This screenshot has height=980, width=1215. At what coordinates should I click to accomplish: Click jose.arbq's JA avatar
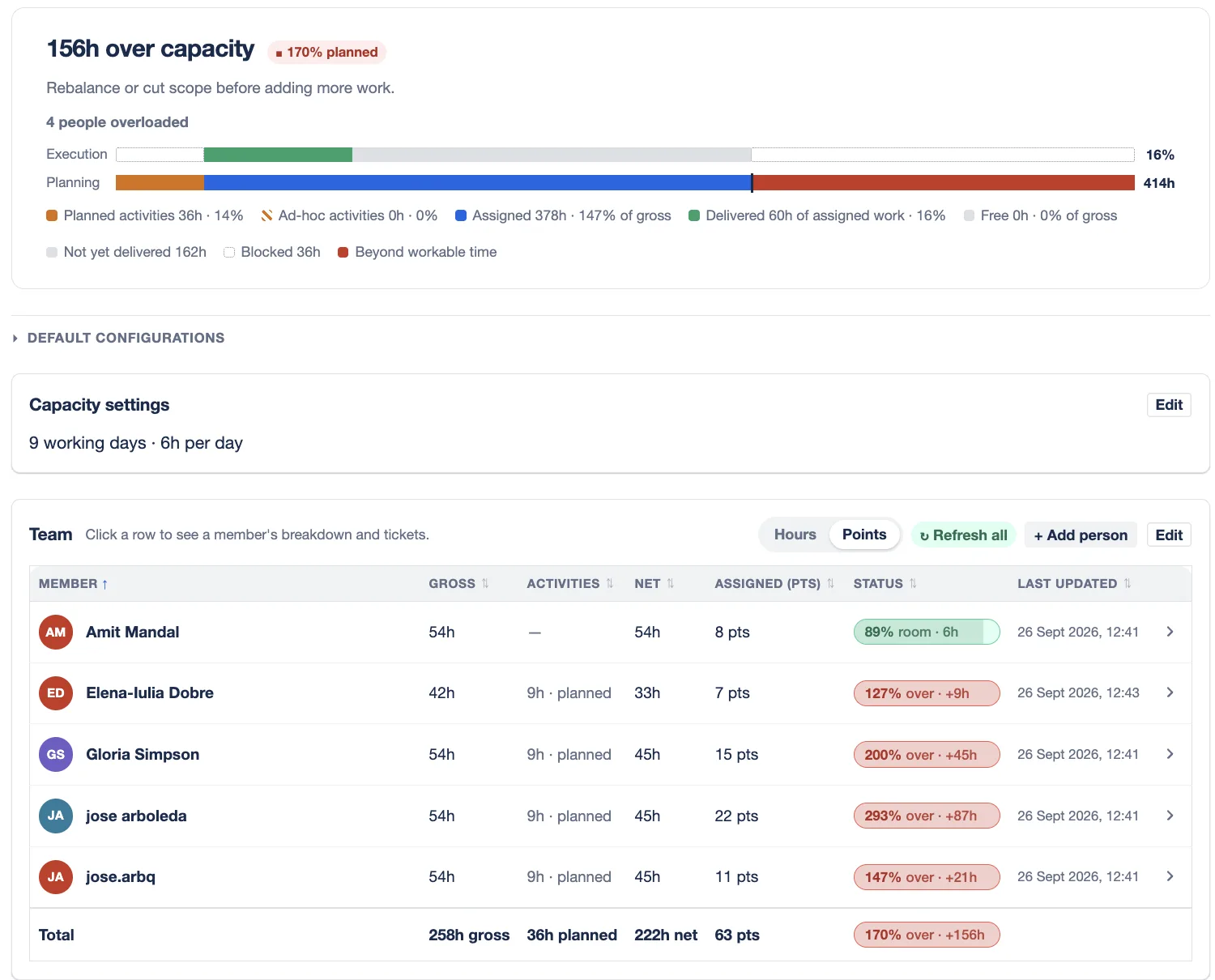pyautogui.click(x=56, y=877)
